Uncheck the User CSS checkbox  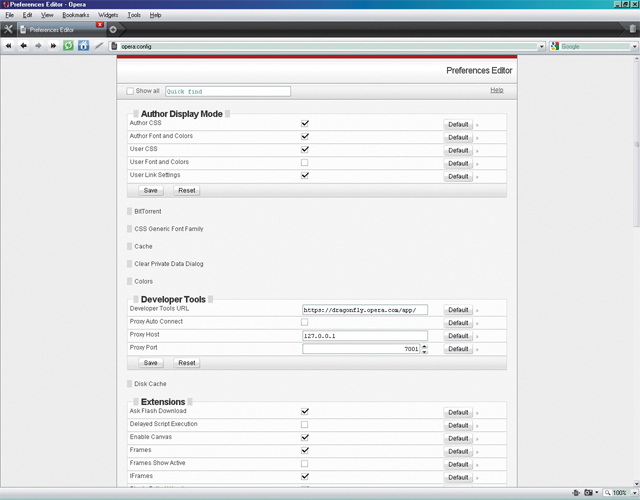click(x=304, y=149)
